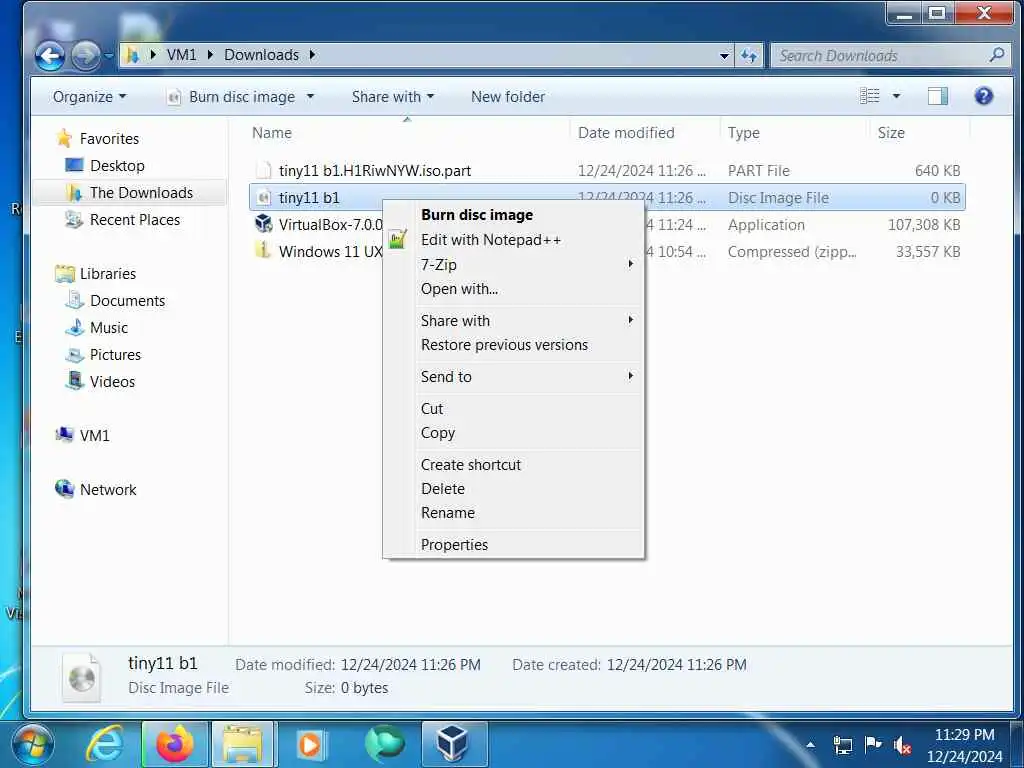The width and height of the screenshot is (1024, 768).
Task: Click the Favorites star icon
Action: [64, 138]
